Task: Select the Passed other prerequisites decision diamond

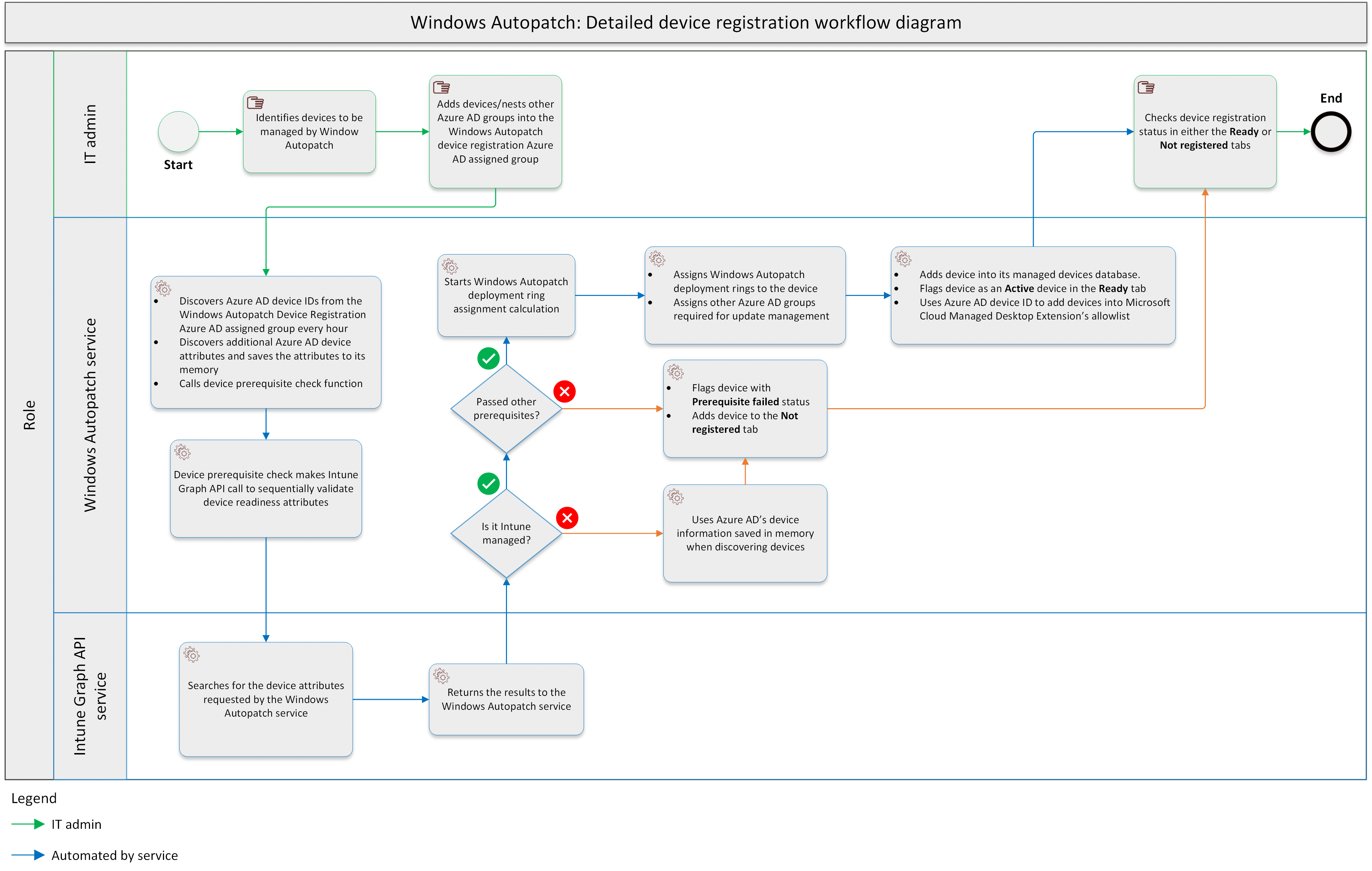Action: (x=506, y=409)
